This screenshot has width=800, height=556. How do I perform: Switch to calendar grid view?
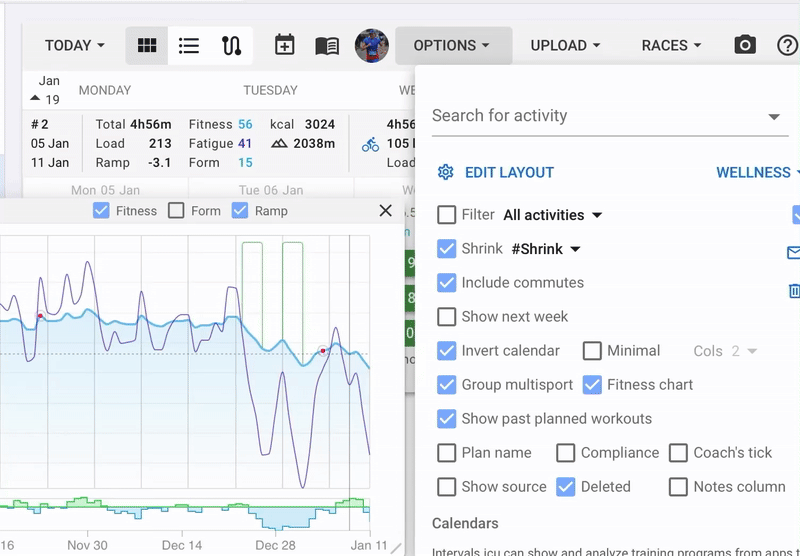coord(147,45)
